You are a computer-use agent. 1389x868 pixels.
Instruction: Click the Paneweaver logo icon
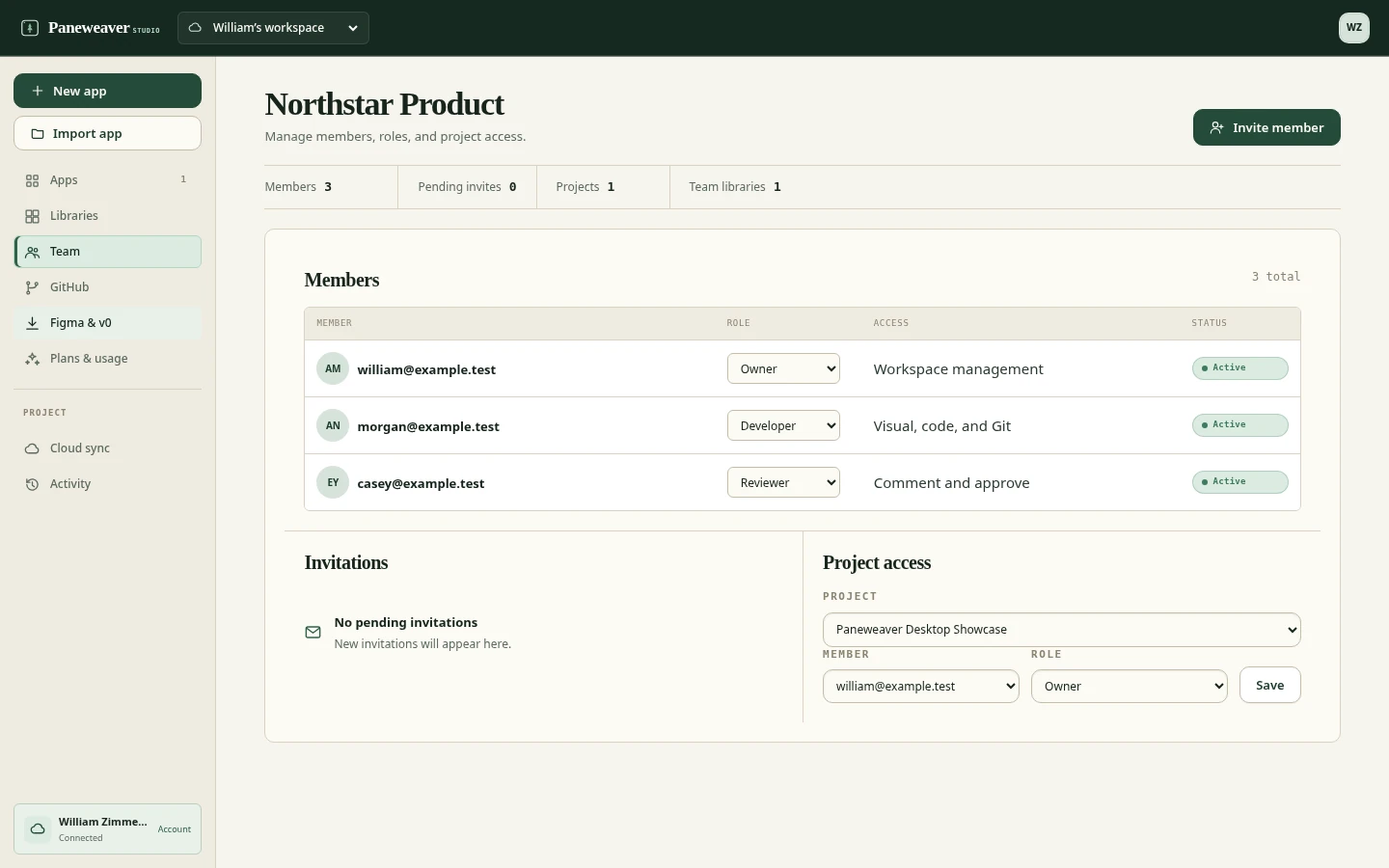click(30, 28)
